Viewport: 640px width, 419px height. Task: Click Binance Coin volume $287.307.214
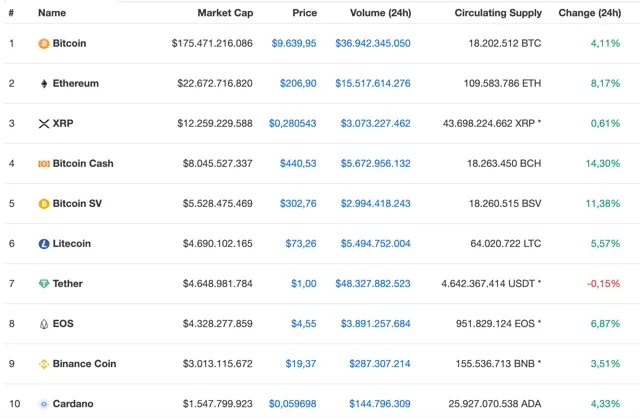(380, 364)
